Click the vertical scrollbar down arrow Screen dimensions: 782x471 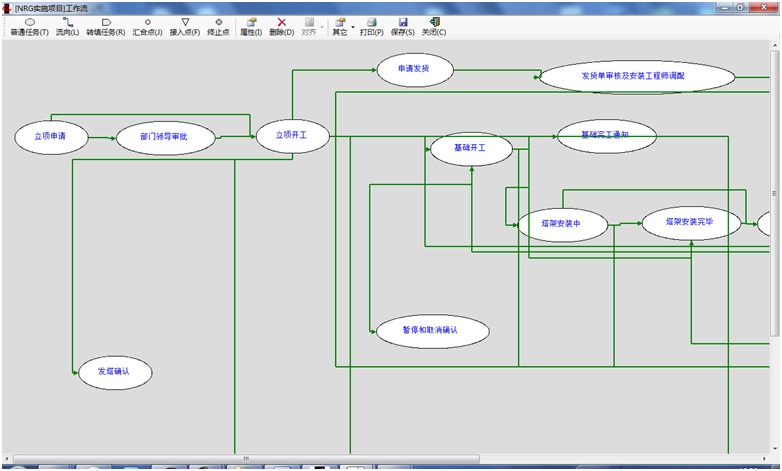[774, 447]
